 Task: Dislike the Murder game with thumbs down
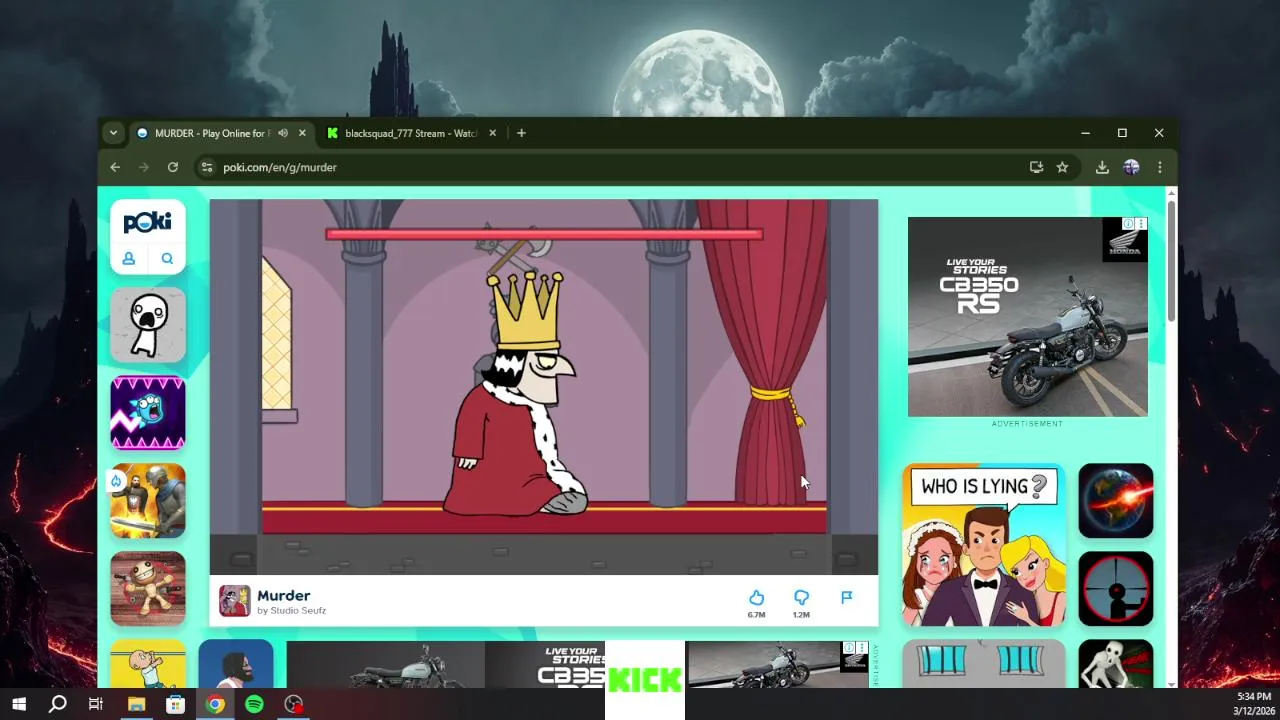(x=801, y=598)
